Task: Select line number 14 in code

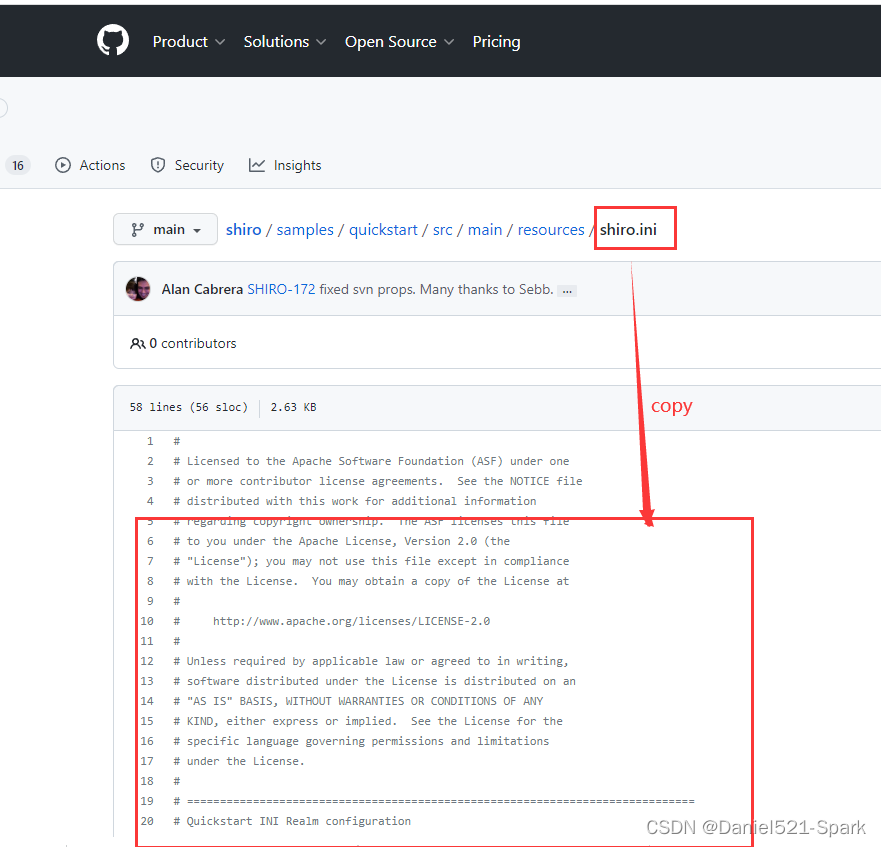Action: pos(147,701)
